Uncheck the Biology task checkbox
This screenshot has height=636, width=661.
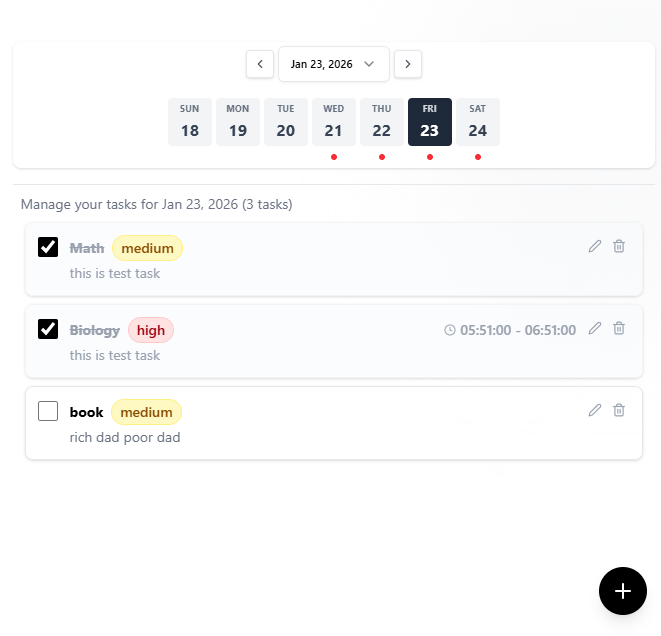coord(48,329)
